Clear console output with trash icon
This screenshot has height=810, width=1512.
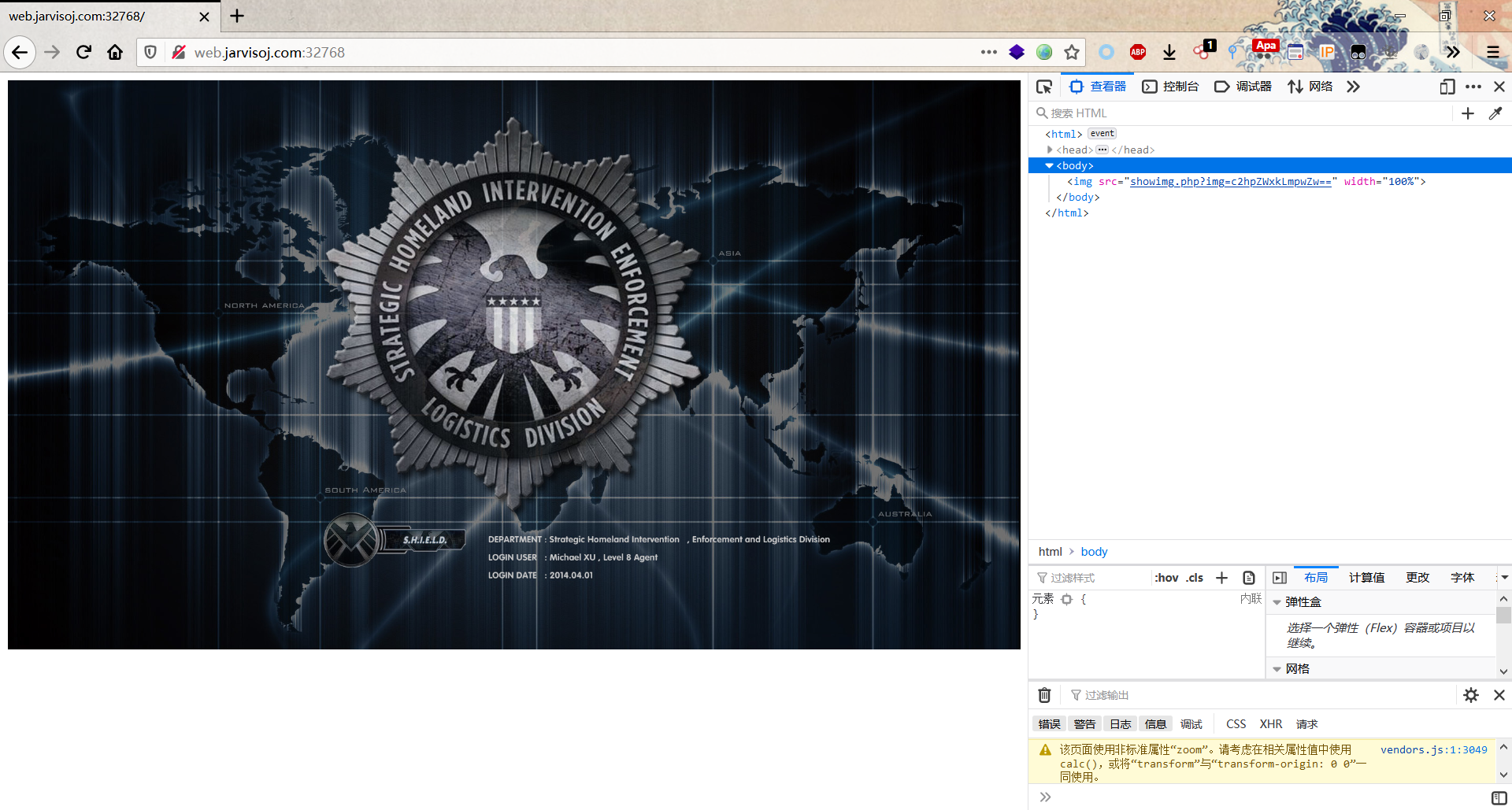click(1044, 695)
